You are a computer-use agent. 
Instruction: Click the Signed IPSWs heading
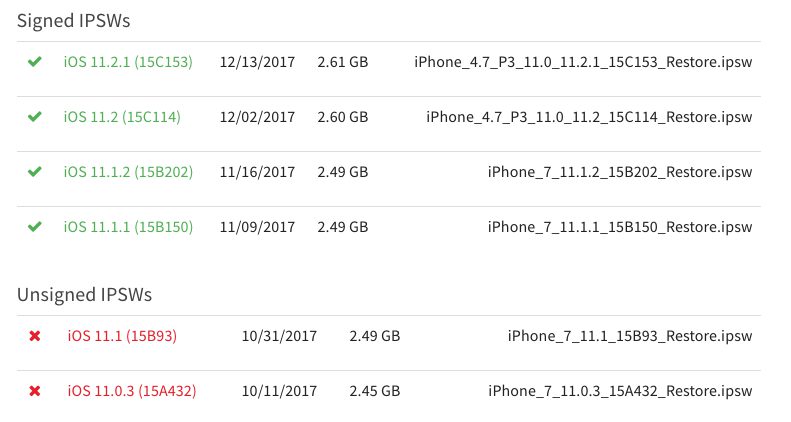click(74, 20)
